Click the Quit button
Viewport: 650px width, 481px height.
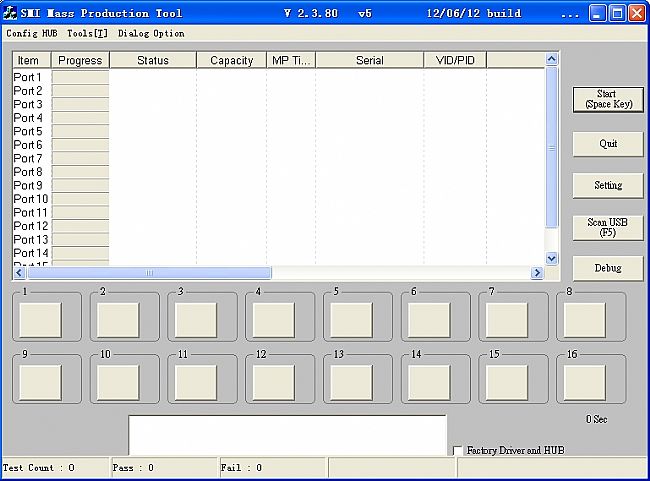click(607, 143)
